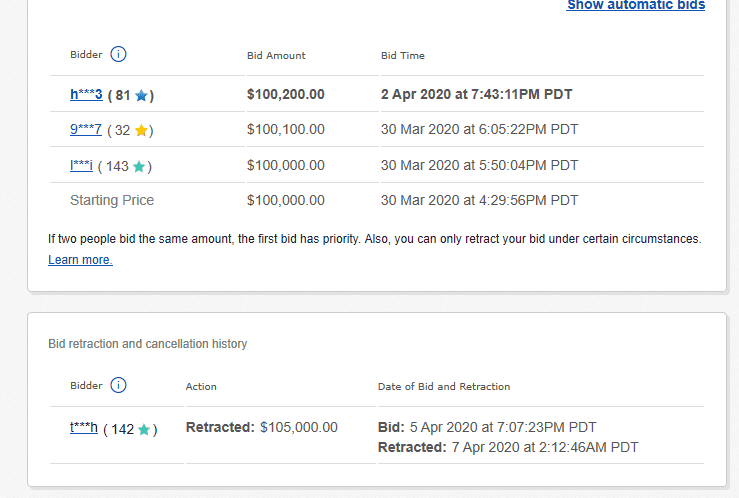Select Bid: 5 Apr 2020 at 7:07:23PM PDT
Viewport: 739px width, 498px height.
click(487, 427)
